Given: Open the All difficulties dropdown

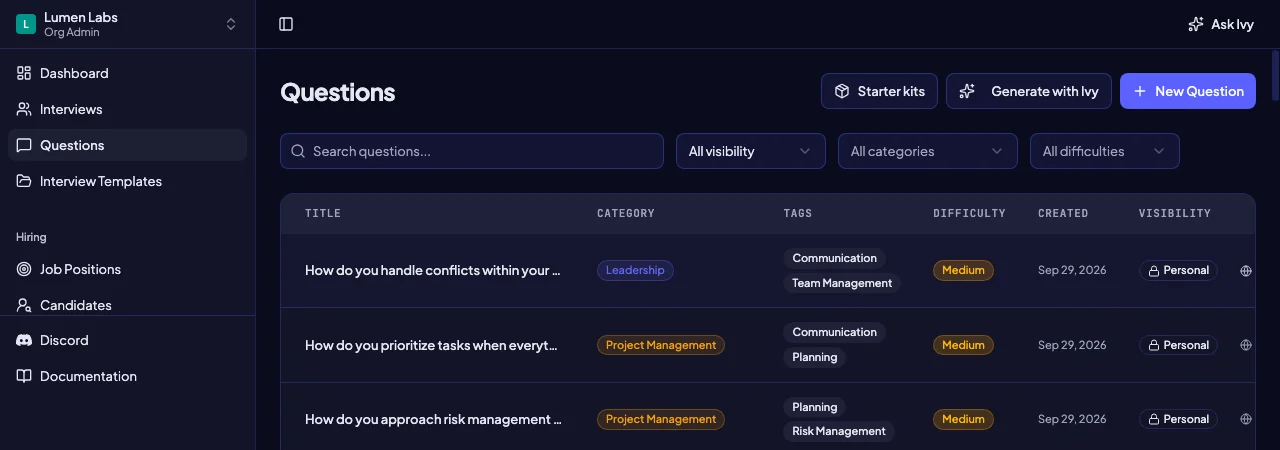Looking at the screenshot, I should point(1105,151).
